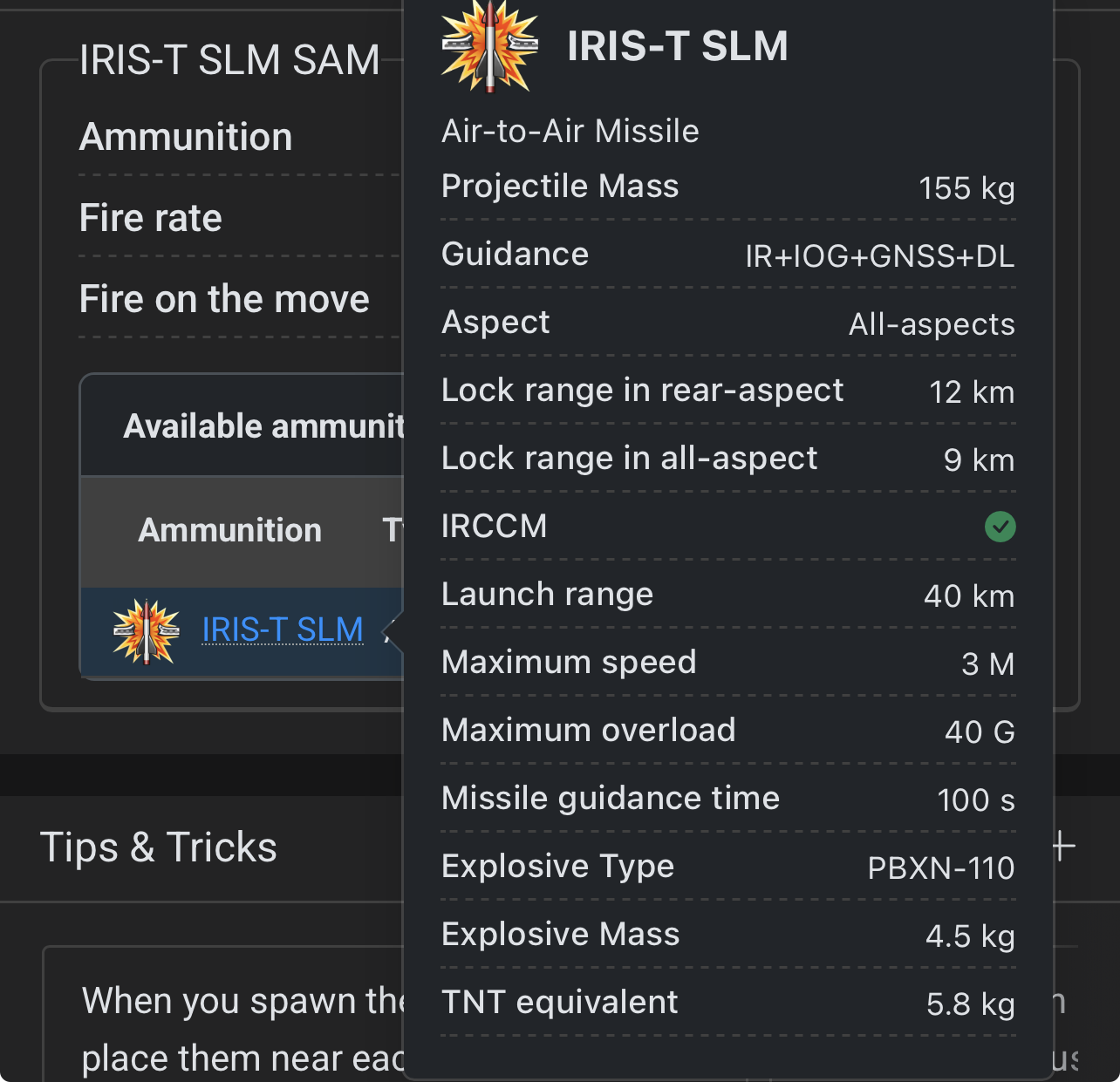Image resolution: width=1120 pixels, height=1082 pixels.
Task: Click the IRIS-T SLM SAM section title
Action: [x=229, y=60]
